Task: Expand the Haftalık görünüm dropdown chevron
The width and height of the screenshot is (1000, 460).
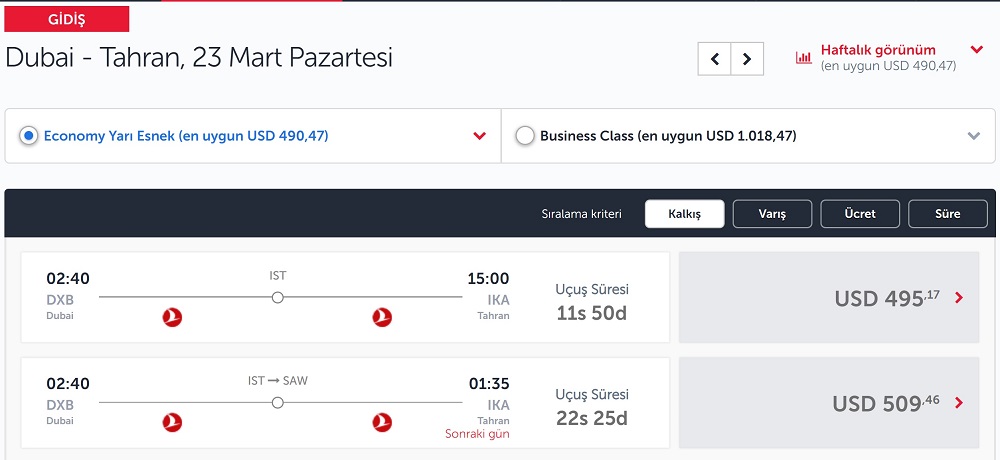Action: (976, 49)
